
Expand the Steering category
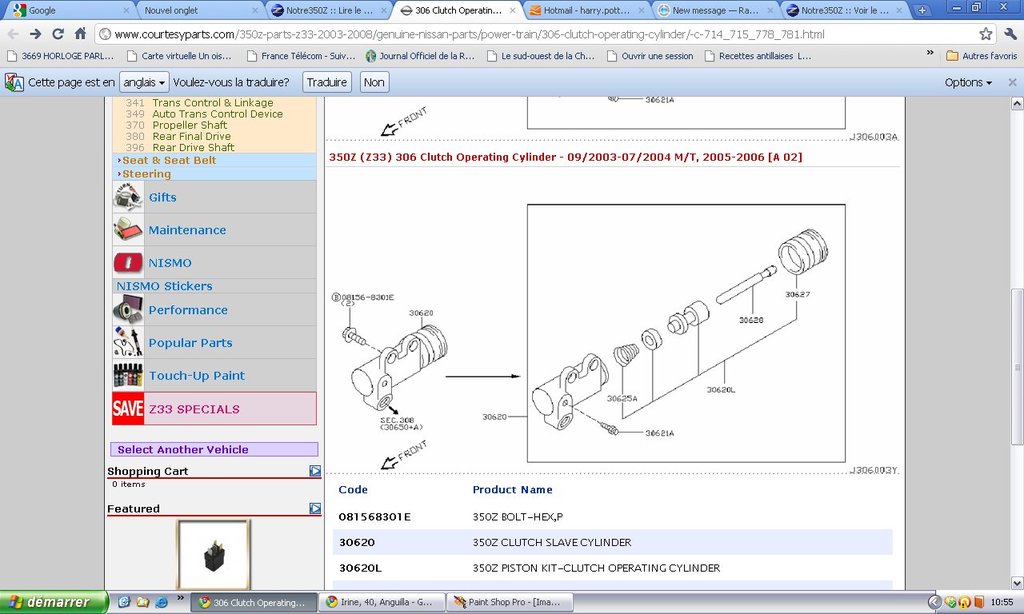[x=146, y=174]
